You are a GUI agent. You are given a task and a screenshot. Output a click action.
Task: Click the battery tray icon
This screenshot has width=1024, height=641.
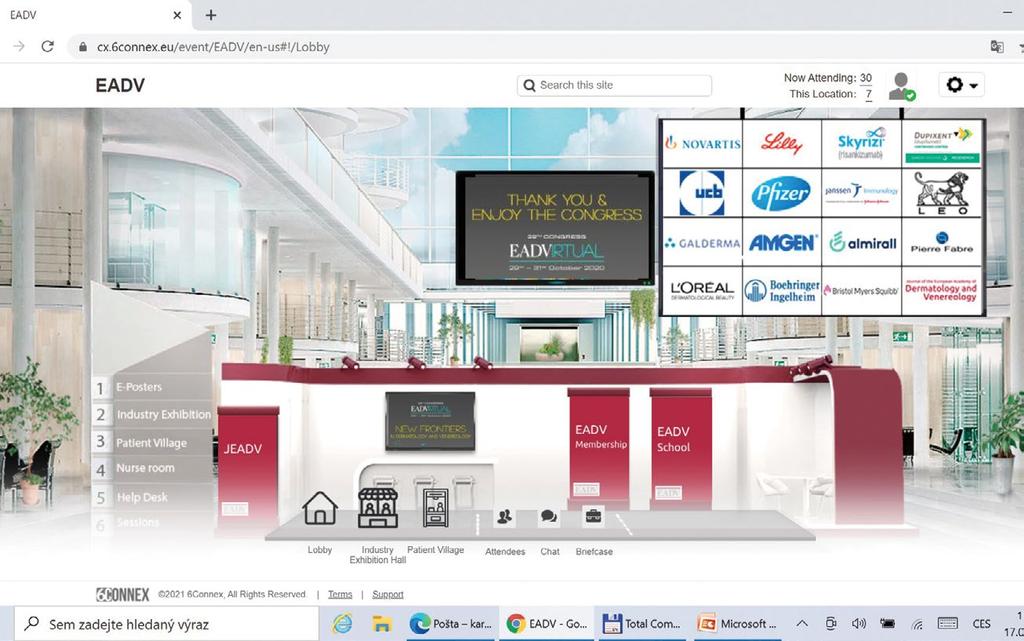point(888,624)
